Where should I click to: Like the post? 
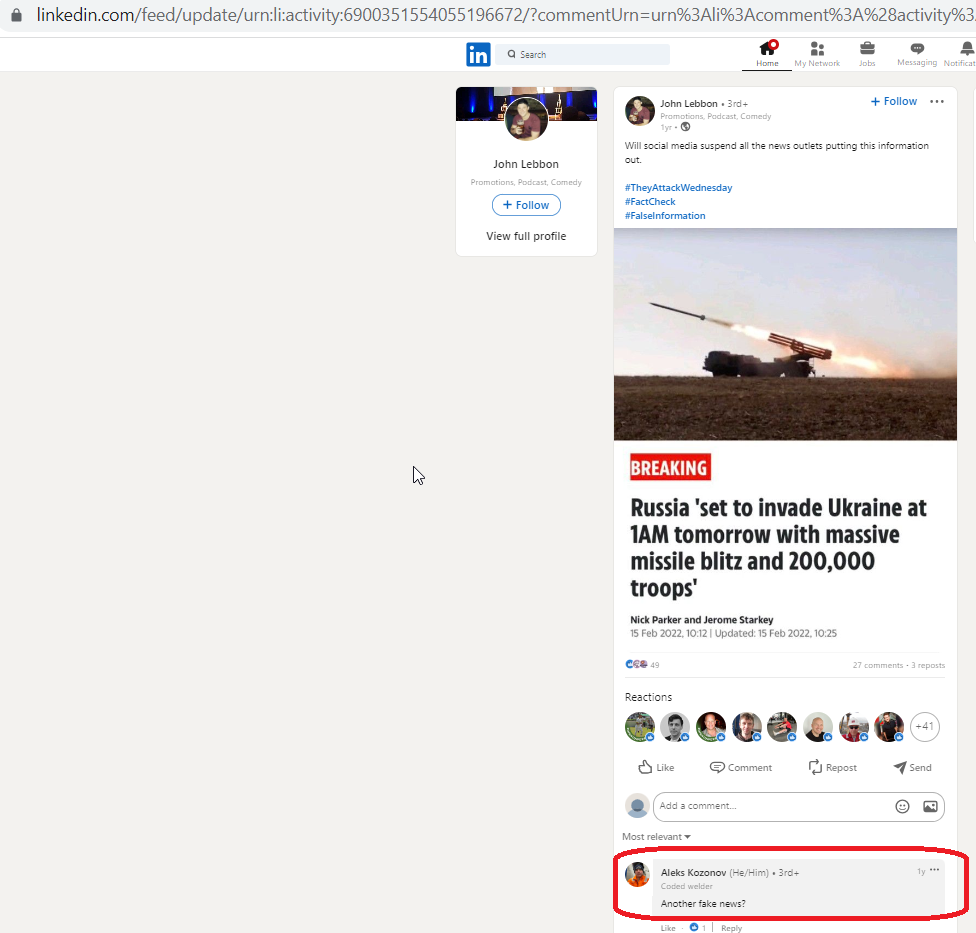point(656,767)
